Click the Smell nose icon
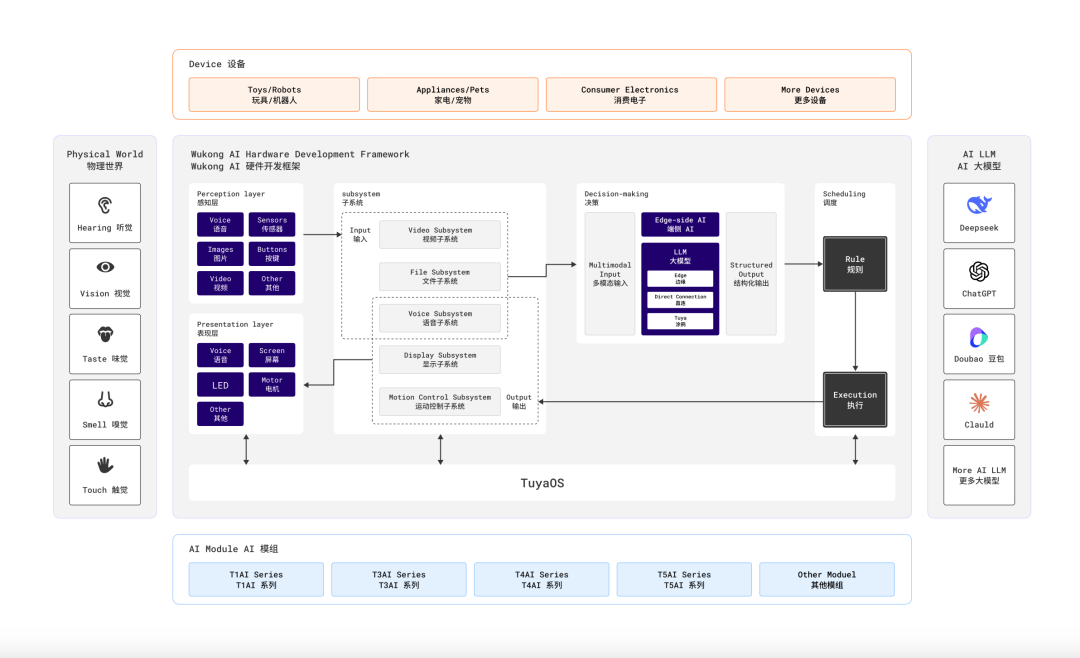The width and height of the screenshot is (1080, 658). coord(105,399)
